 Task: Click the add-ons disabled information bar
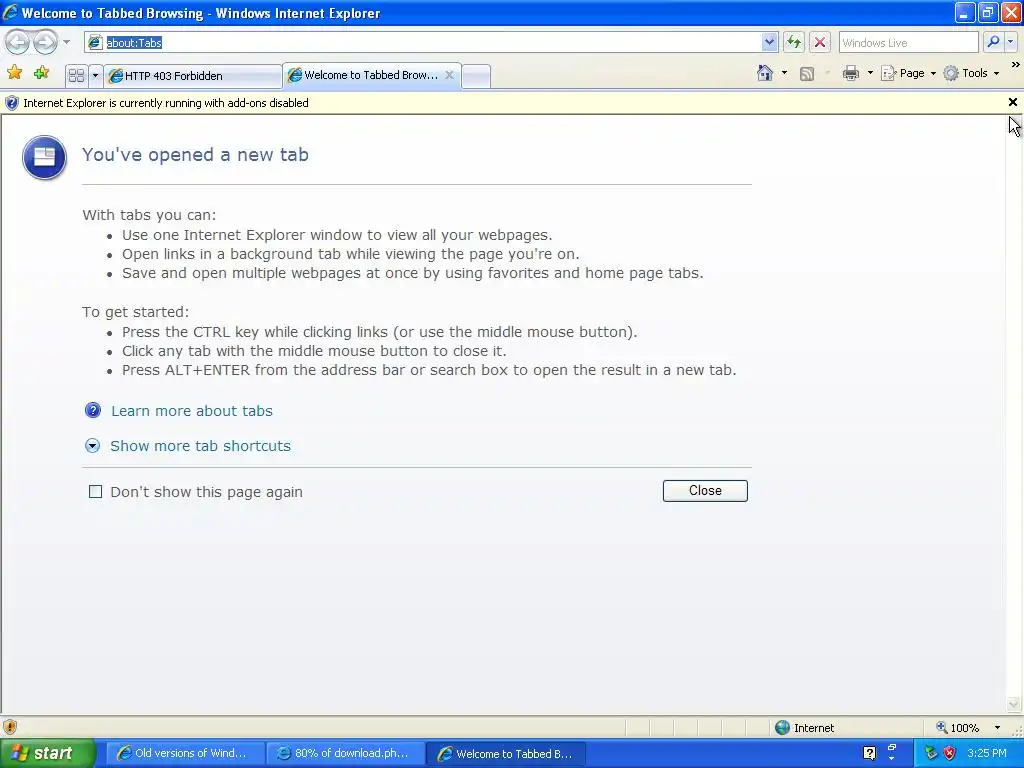coord(503,103)
